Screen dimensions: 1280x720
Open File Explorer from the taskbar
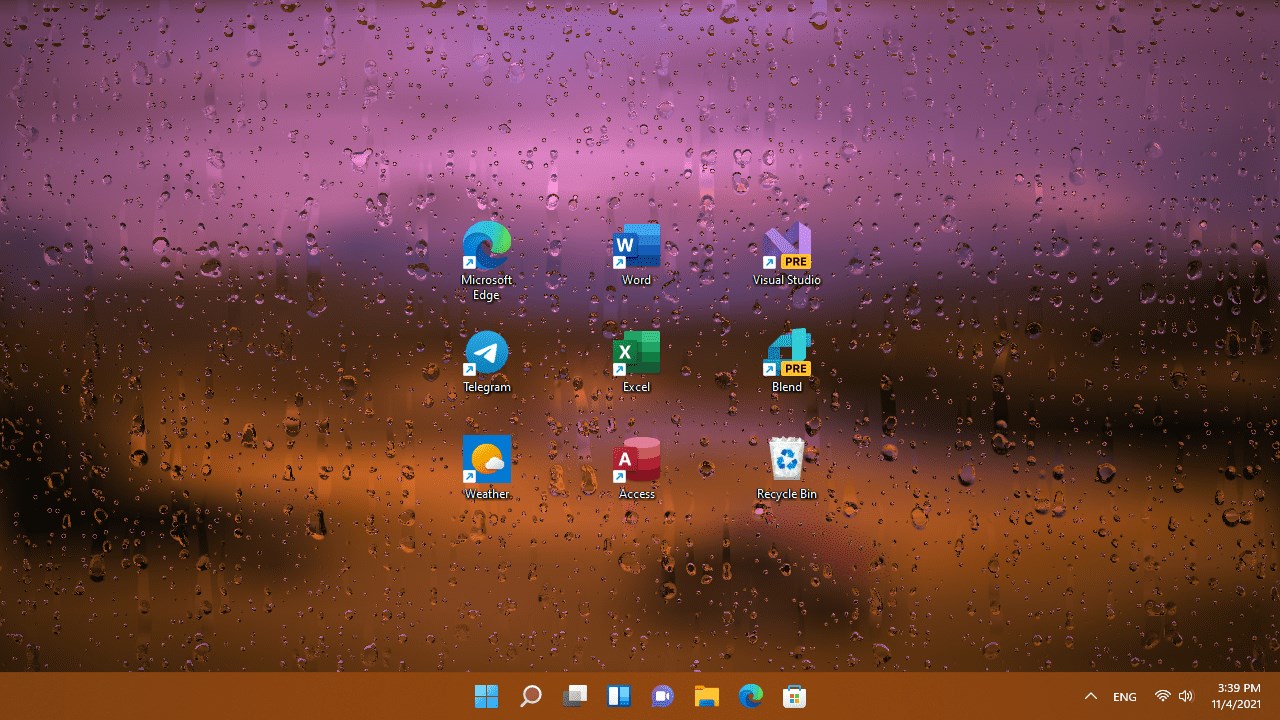(707, 696)
